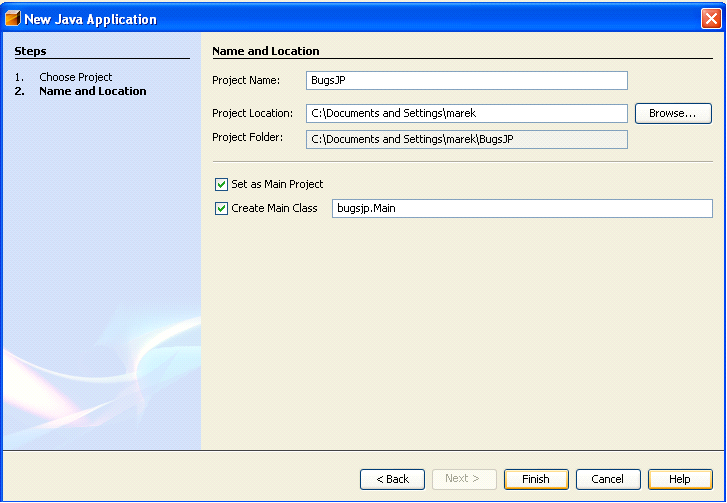Click the Name and Location panel heading
Screen dimensions: 727x503
coord(266,51)
